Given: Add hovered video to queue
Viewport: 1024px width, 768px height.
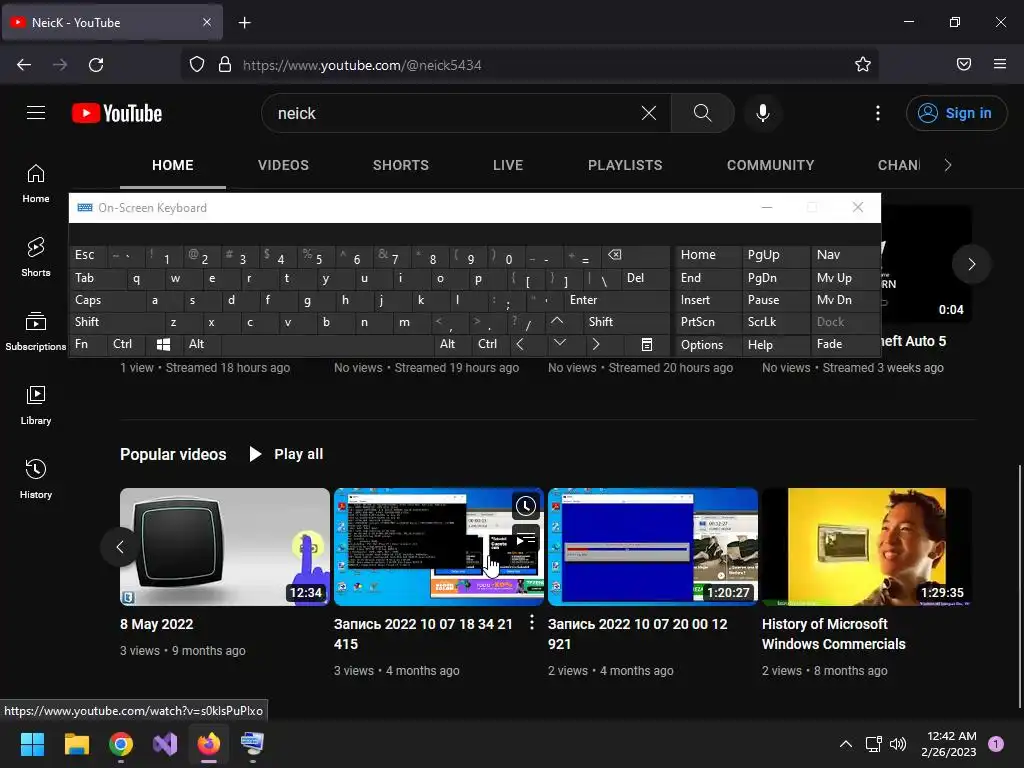Looking at the screenshot, I should 526,539.
